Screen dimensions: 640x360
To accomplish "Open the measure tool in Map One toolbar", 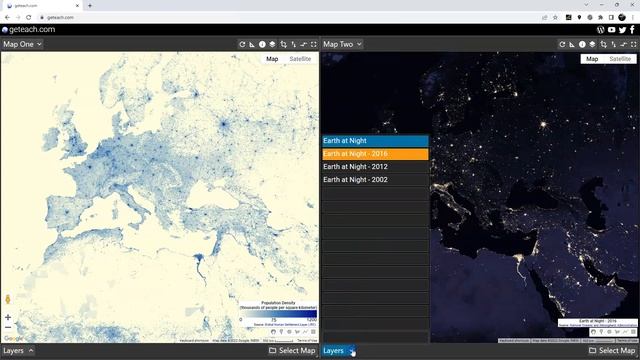I will [252, 44].
